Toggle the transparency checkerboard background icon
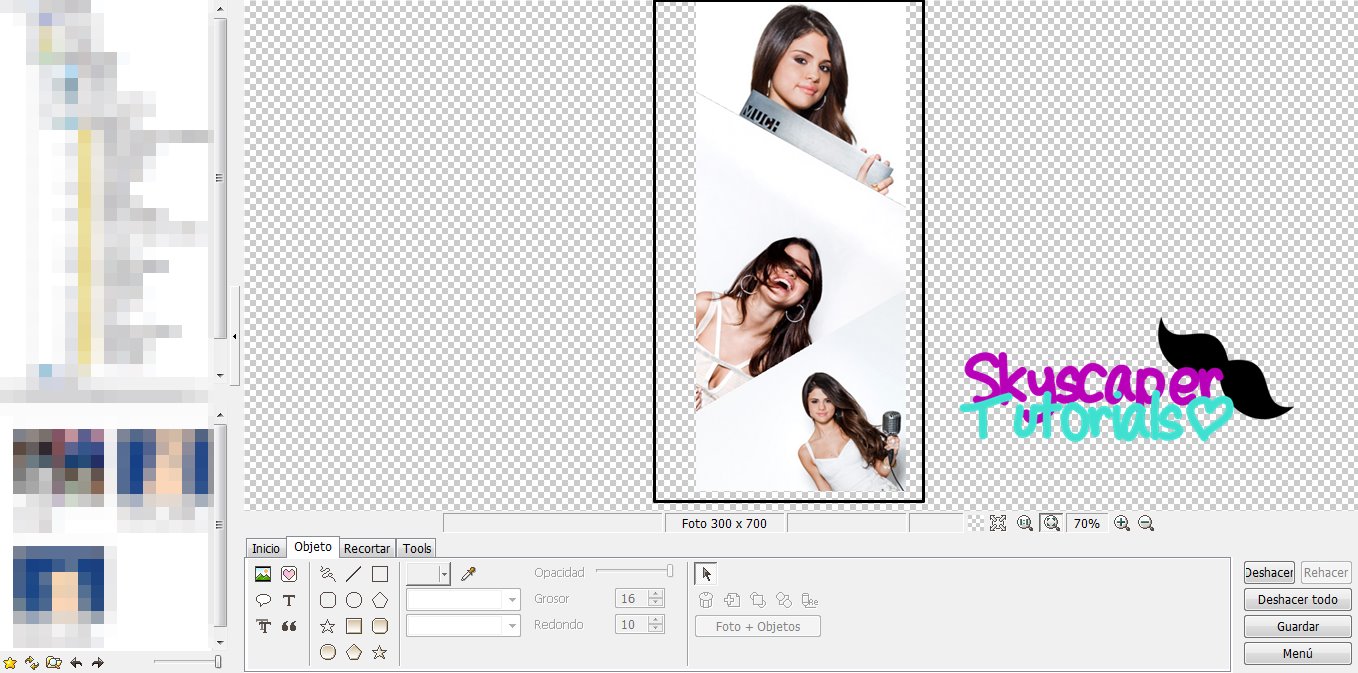 pyautogui.click(x=975, y=523)
